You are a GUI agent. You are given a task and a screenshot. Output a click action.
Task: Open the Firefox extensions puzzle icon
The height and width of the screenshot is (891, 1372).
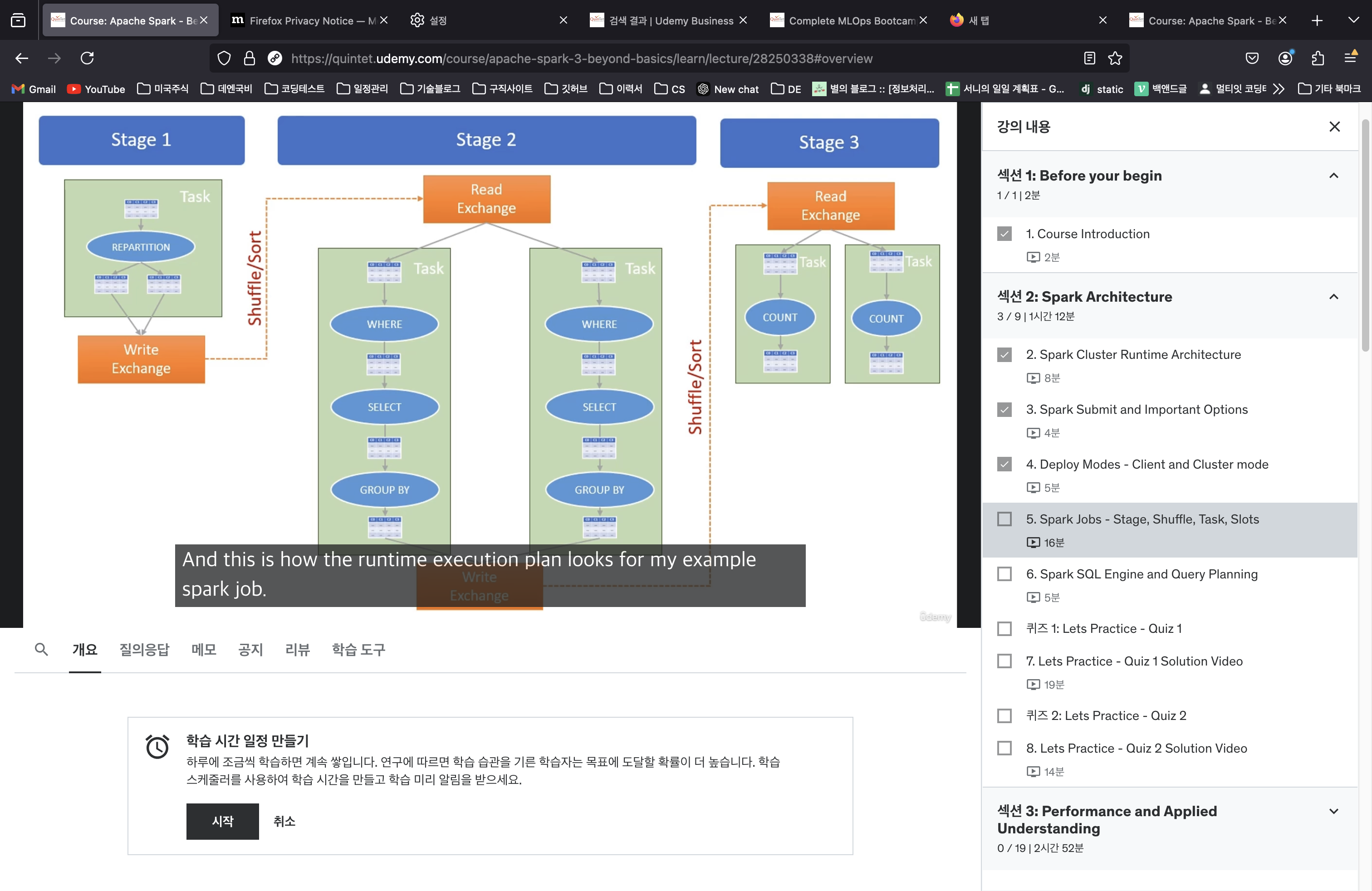coord(1318,58)
